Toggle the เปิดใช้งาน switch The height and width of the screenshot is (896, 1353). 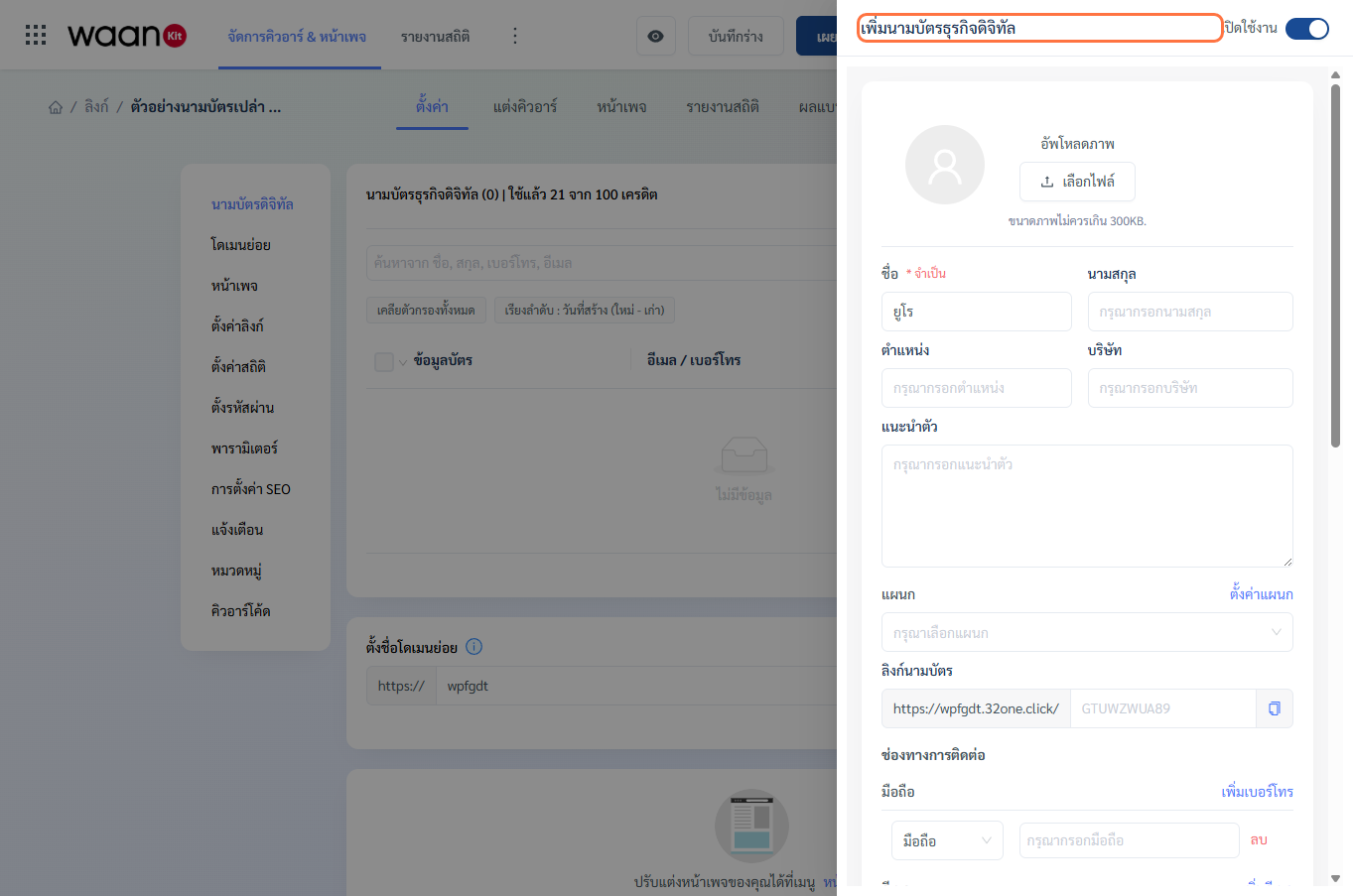click(1306, 29)
